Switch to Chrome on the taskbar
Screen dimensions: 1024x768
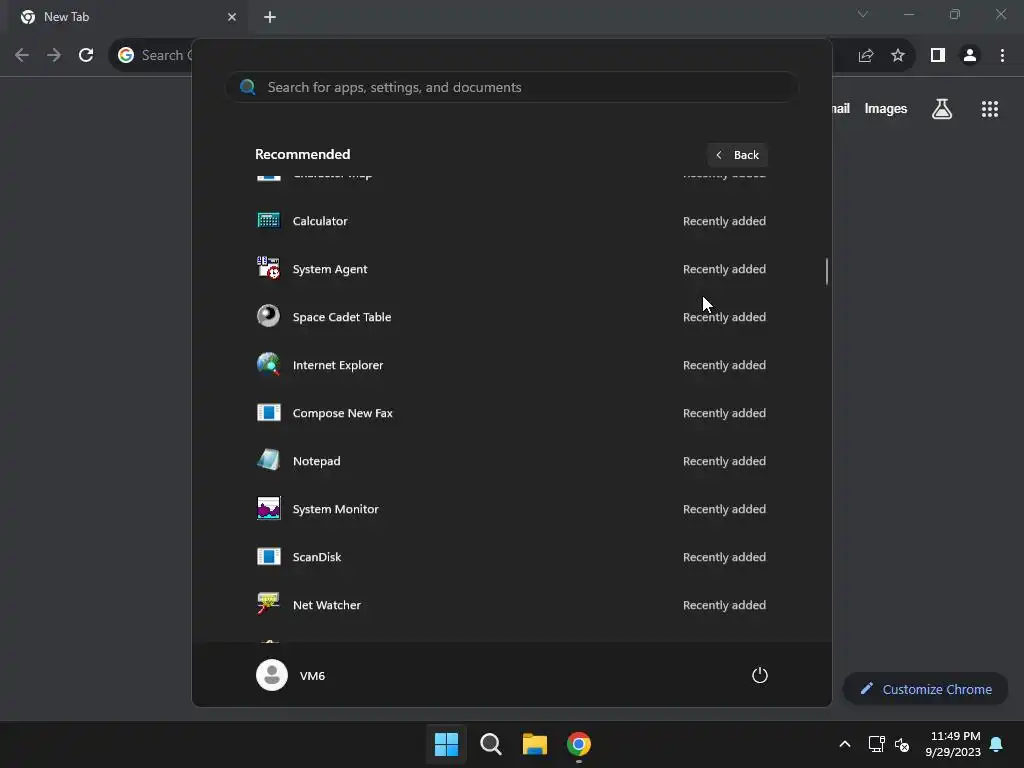pyautogui.click(x=579, y=744)
